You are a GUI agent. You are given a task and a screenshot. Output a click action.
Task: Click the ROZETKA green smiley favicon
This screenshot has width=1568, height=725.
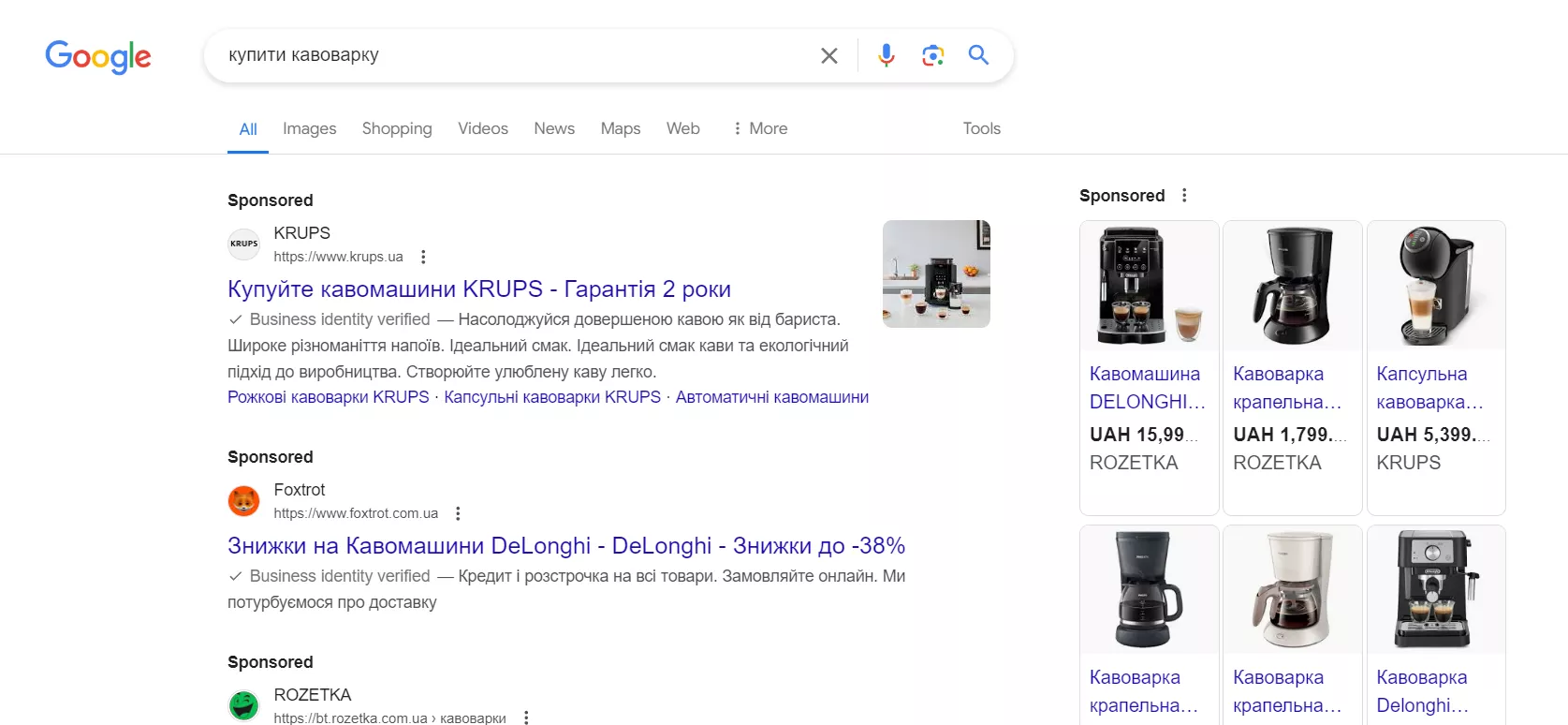tap(244, 705)
